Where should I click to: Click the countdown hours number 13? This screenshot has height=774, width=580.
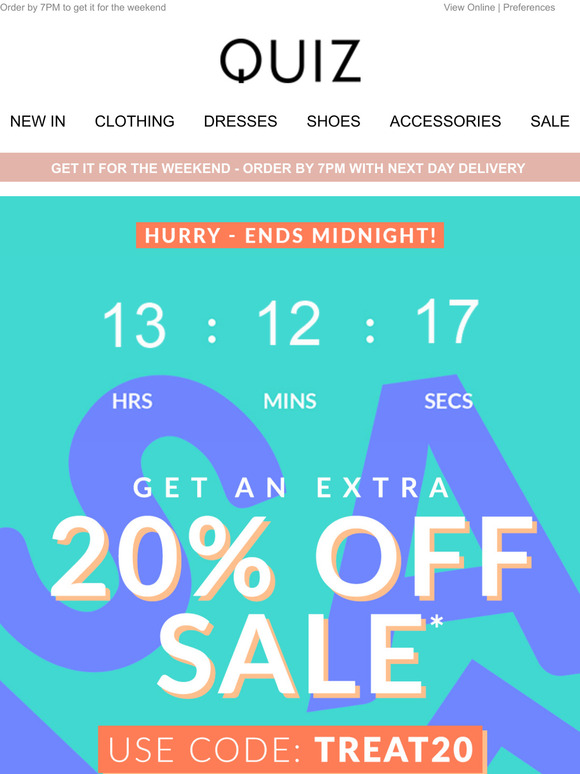134,324
